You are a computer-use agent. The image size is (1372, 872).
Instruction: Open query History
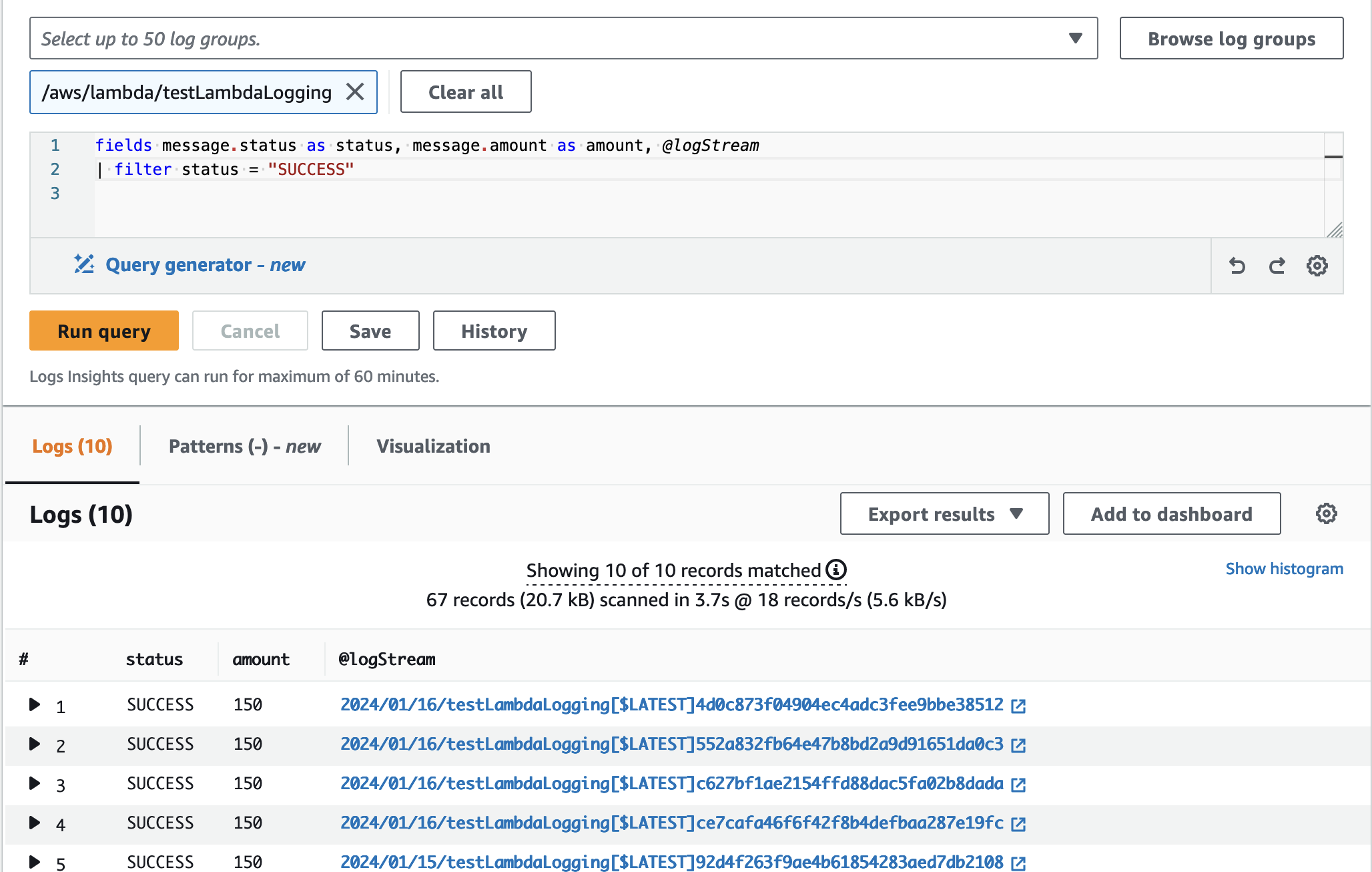(x=494, y=331)
